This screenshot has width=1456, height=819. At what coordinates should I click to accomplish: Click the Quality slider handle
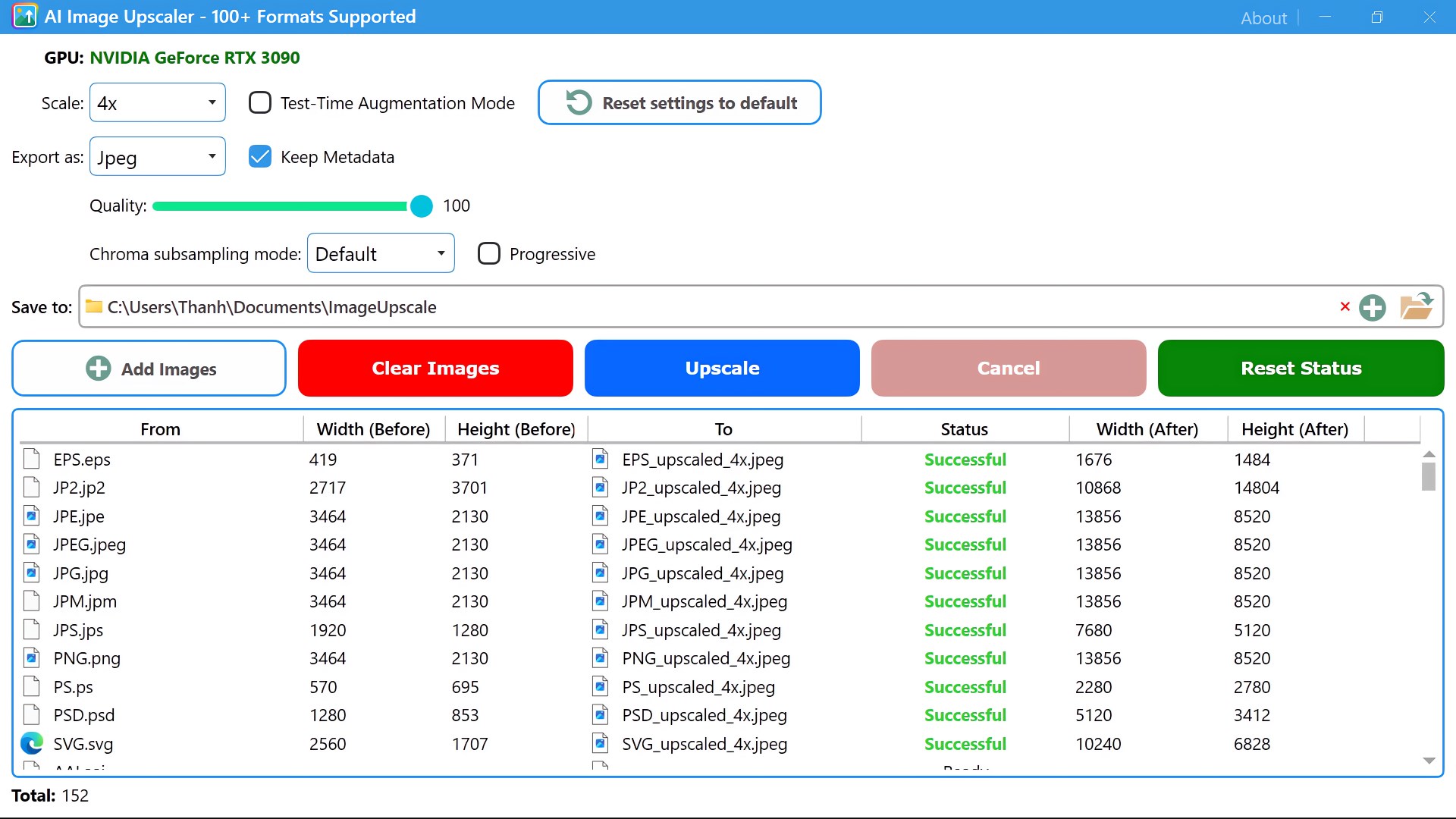click(x=421, y=206)
